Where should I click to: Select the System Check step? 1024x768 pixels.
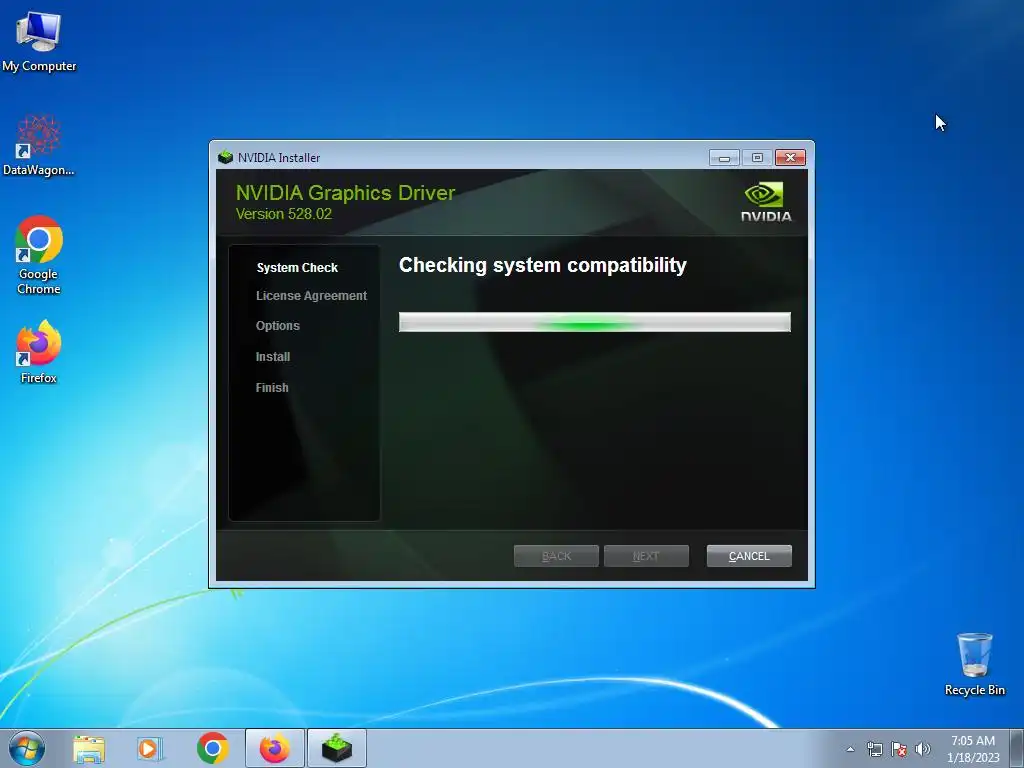(x=297, y=268)
